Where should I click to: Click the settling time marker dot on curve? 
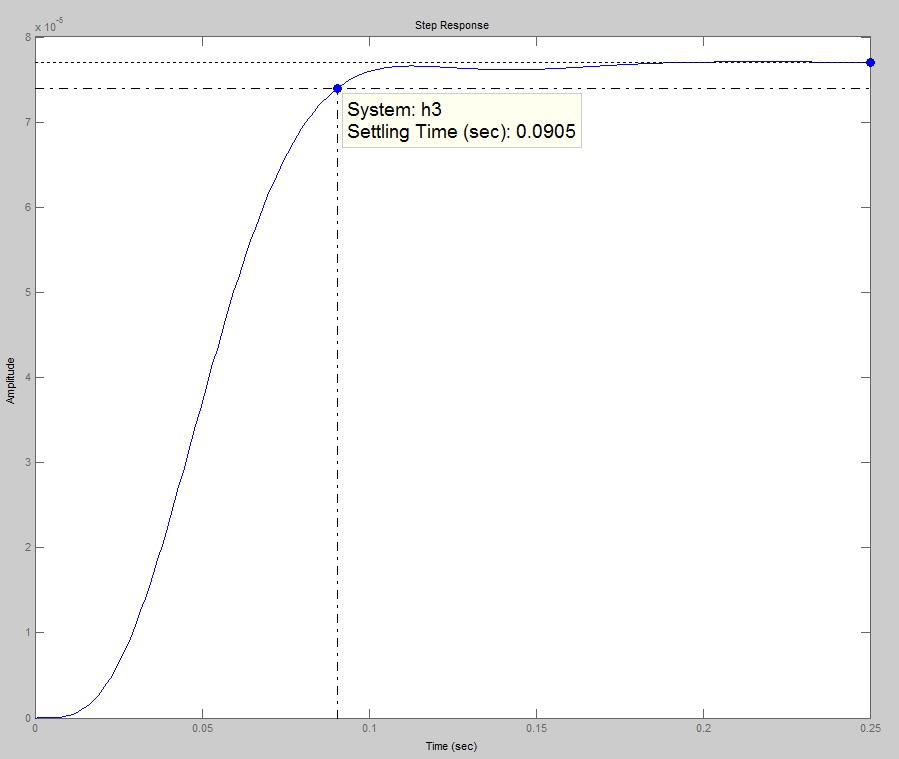pyautogui.click(x=337, y=88)
